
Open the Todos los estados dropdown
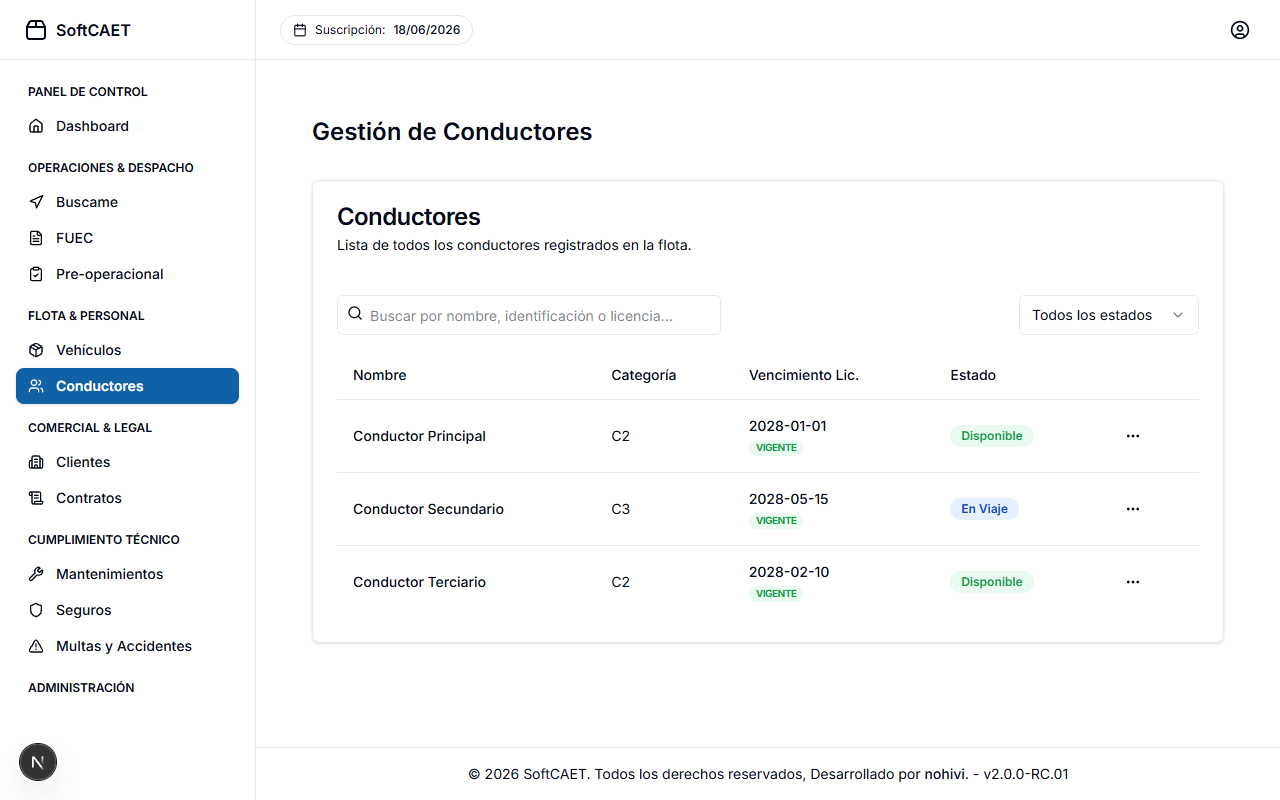coord(1109,315)
